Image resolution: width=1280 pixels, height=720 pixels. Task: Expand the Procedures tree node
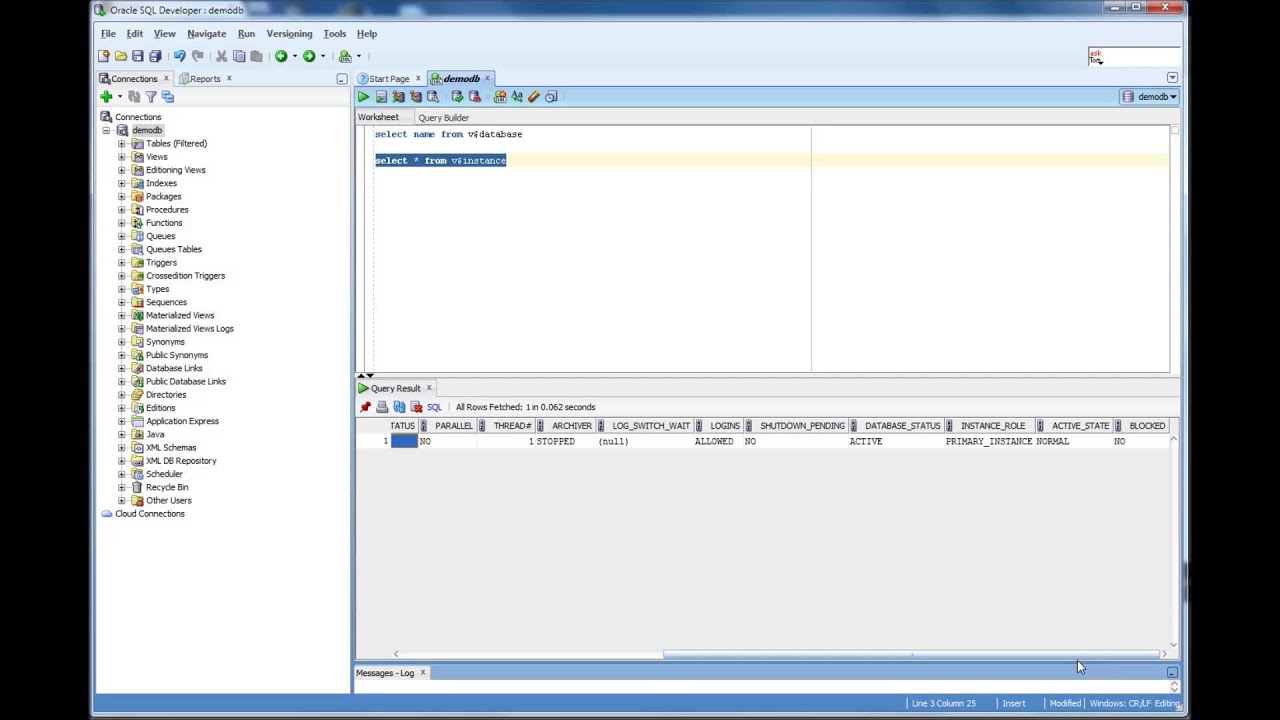(122, 210)
